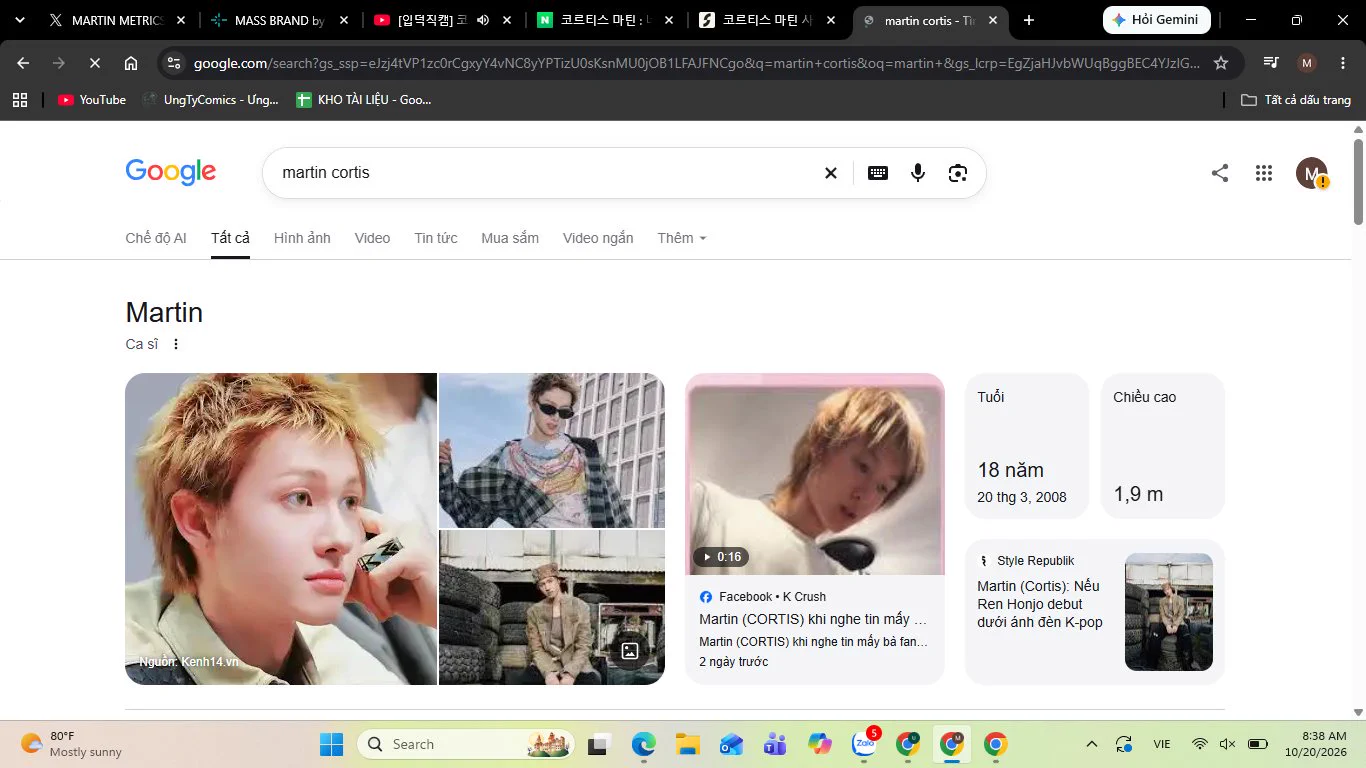Open more options next to Ca sĩ
The width and height of the screenshot is (1366, 768).
[x=176, y=344]
